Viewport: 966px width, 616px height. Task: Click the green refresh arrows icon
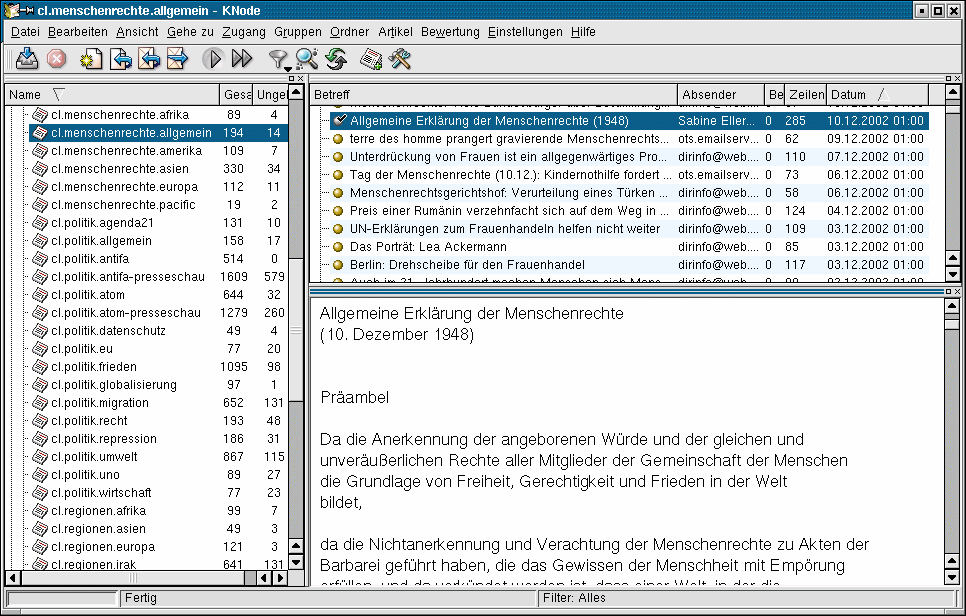click(336, 59)
